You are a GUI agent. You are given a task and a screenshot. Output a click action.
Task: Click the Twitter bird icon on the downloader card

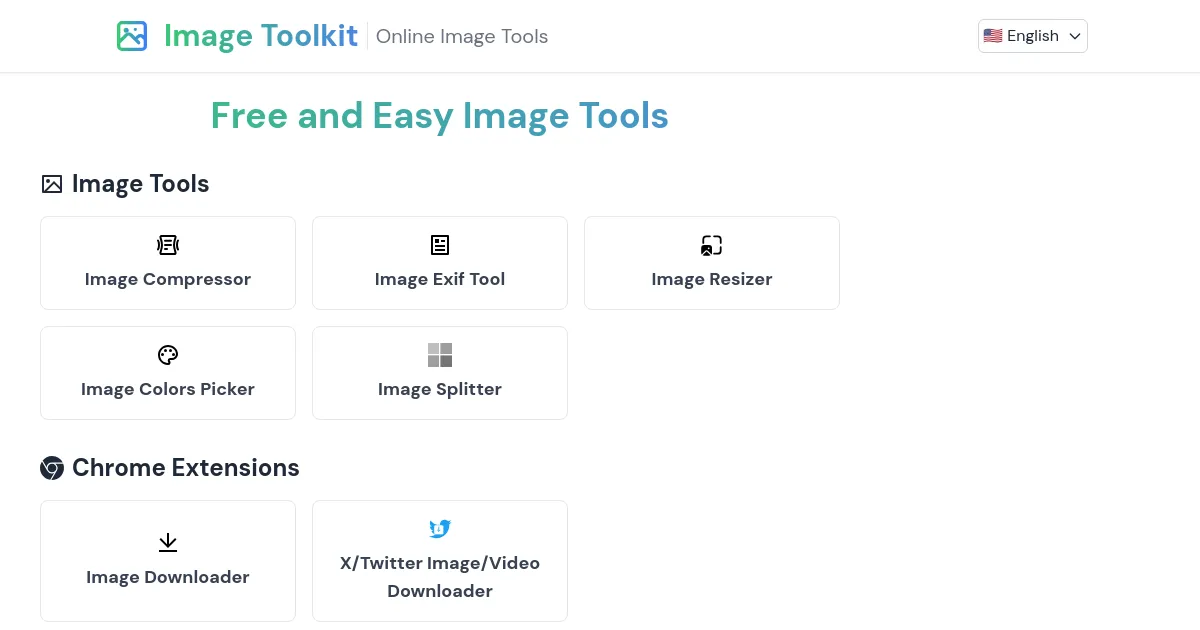[440, 529]
